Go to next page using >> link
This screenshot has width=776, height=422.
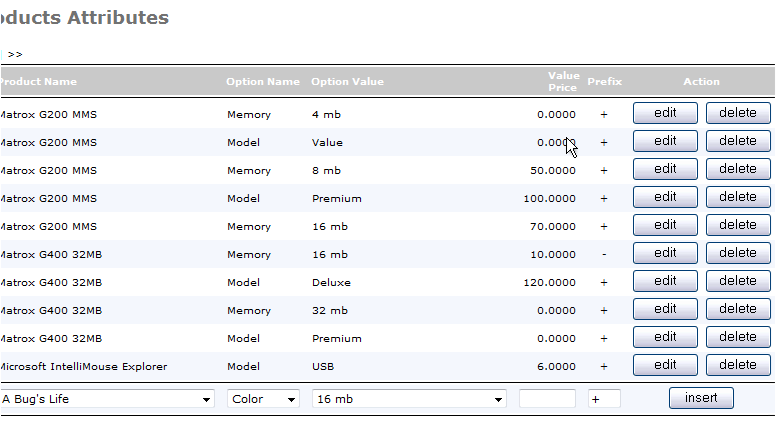(x=15, y=54)
